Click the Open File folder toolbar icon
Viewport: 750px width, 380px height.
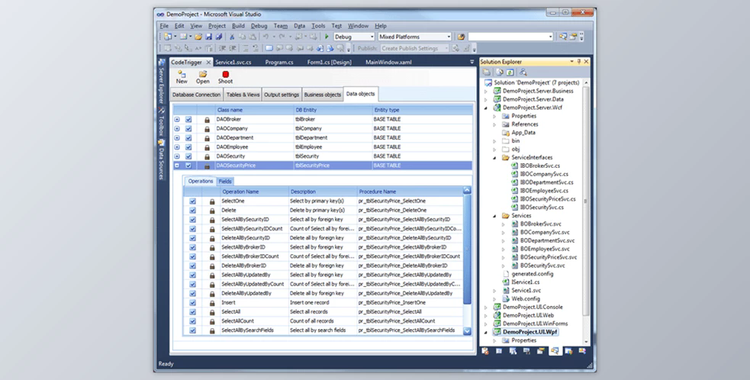198,37
